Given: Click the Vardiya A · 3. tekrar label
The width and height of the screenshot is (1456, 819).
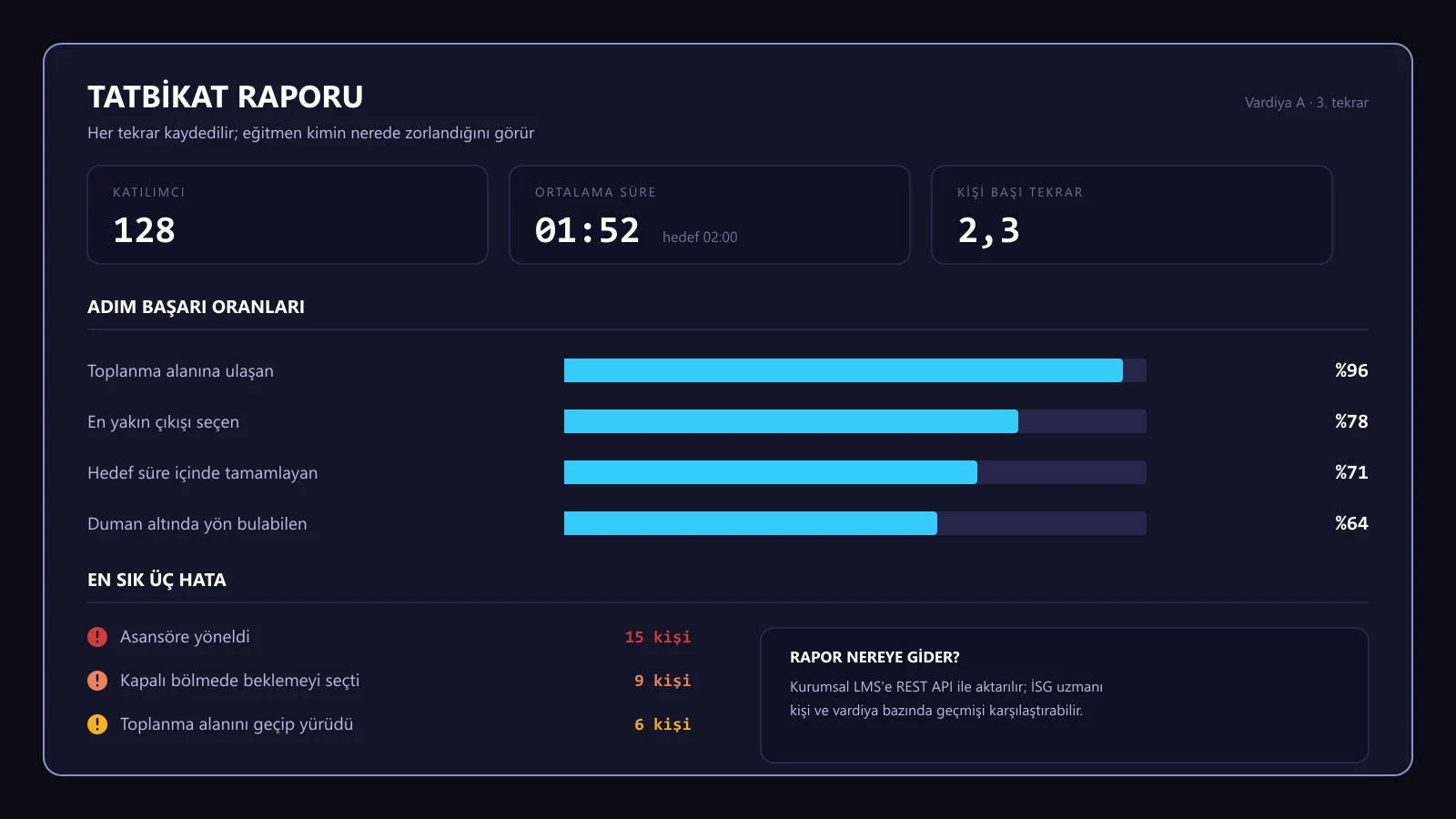Looking at the screenshot, I should pyautogui.click(x=1307, y=103).
